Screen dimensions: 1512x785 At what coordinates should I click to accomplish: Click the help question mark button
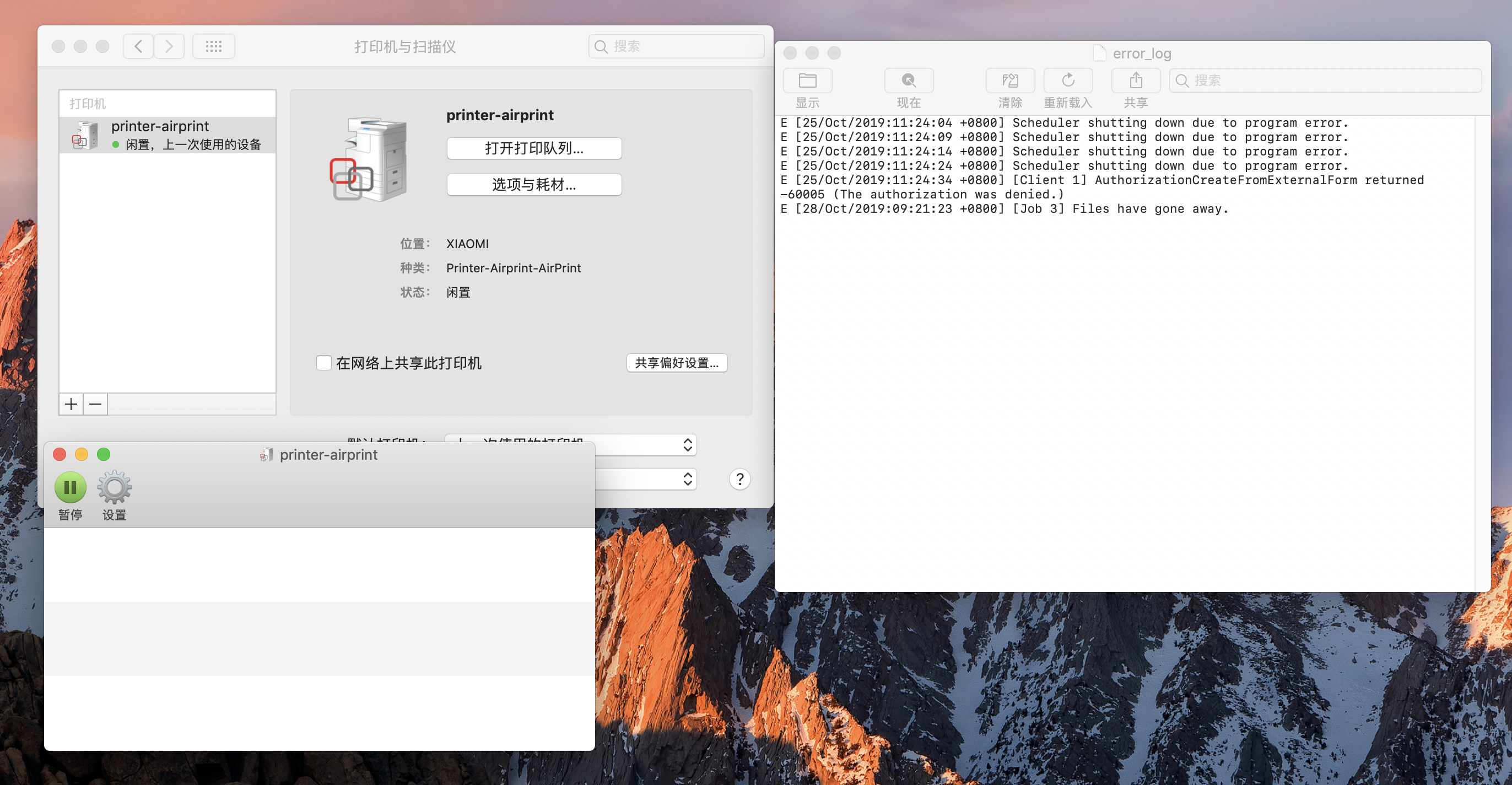pyautogui.click(x=739, y=479)
